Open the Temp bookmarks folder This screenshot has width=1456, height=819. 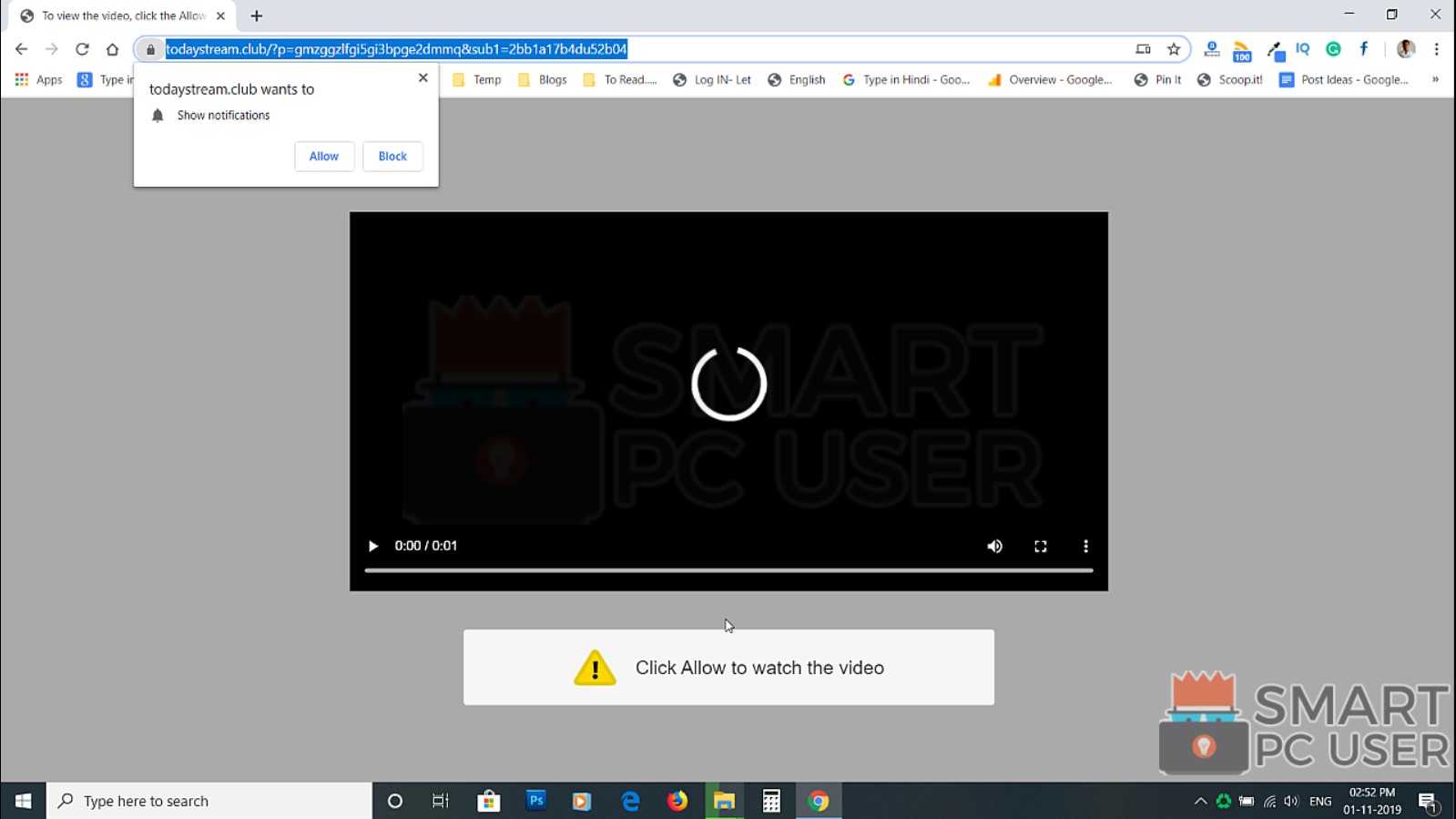point(477,80)
